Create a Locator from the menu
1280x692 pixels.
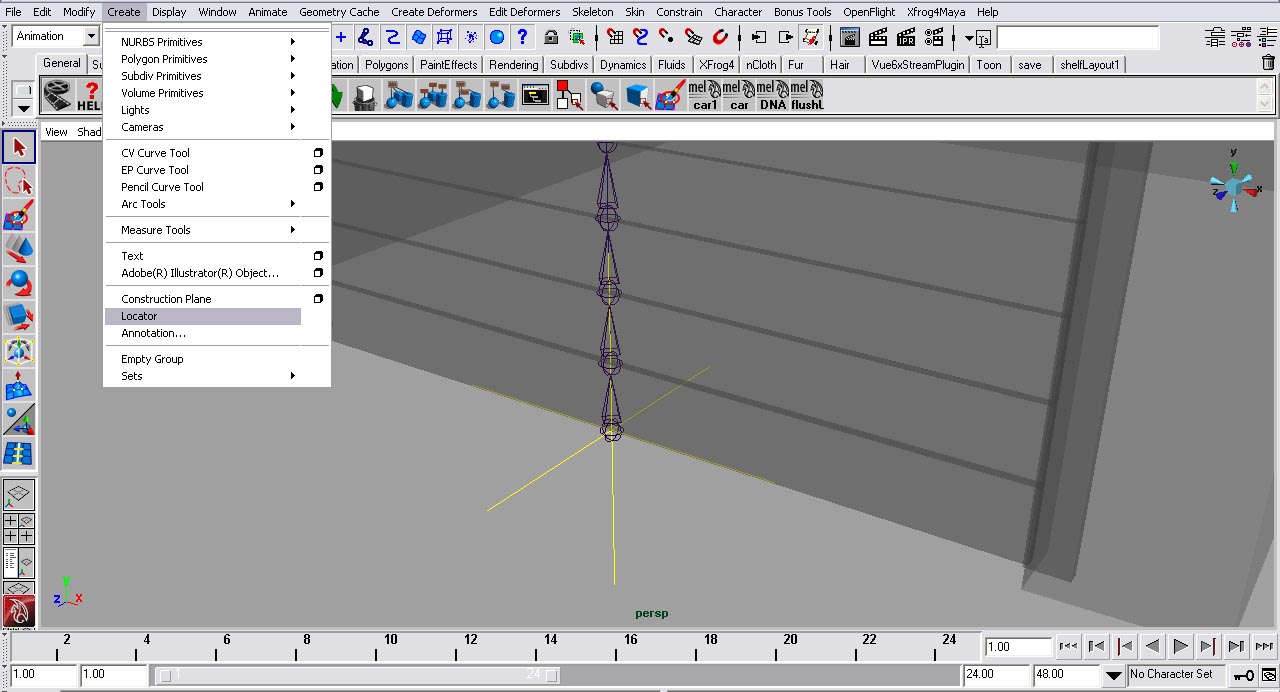click(x=140, y=316)
